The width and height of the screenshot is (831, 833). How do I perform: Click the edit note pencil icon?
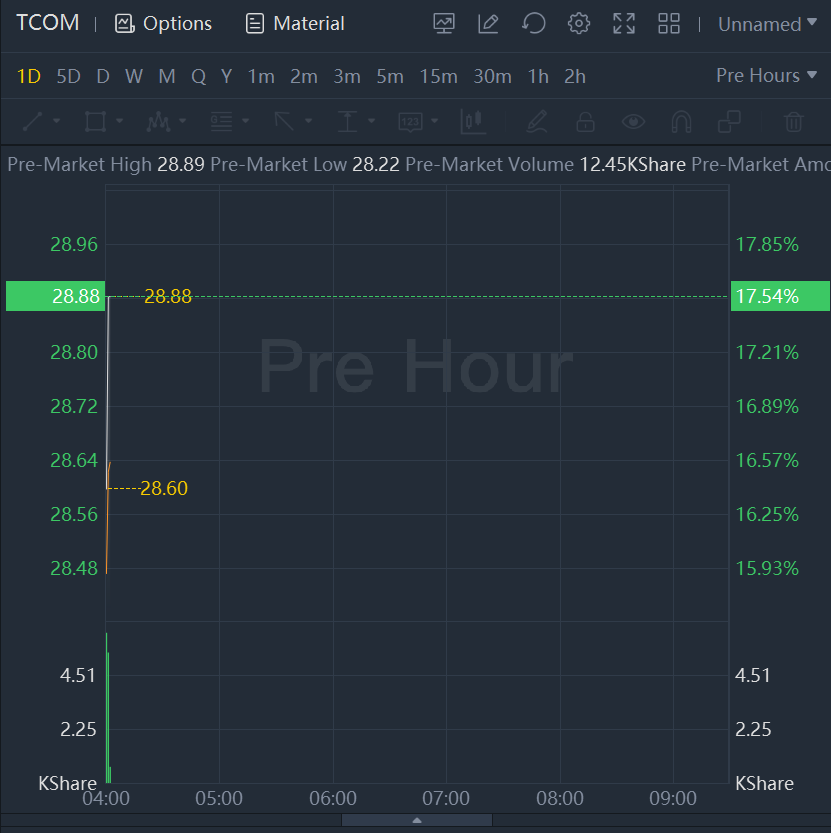(x=488, y=24)
